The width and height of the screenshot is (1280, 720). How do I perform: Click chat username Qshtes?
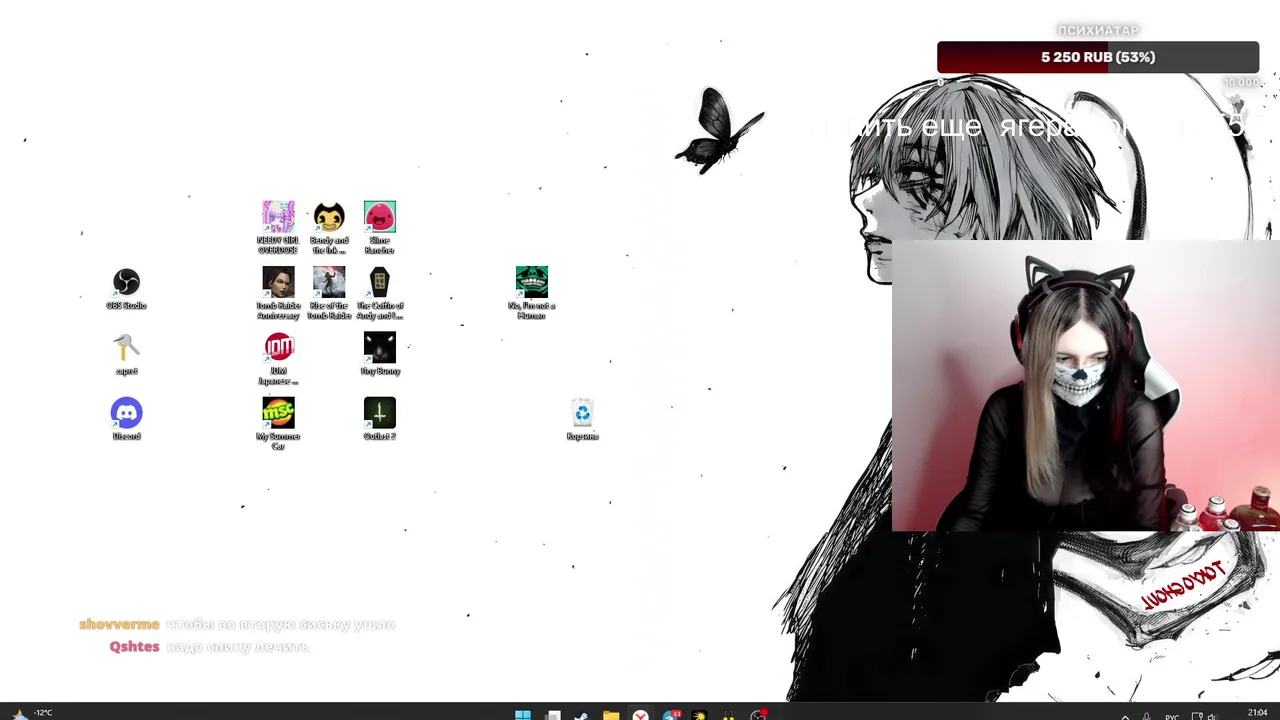[x=134, y=647]
